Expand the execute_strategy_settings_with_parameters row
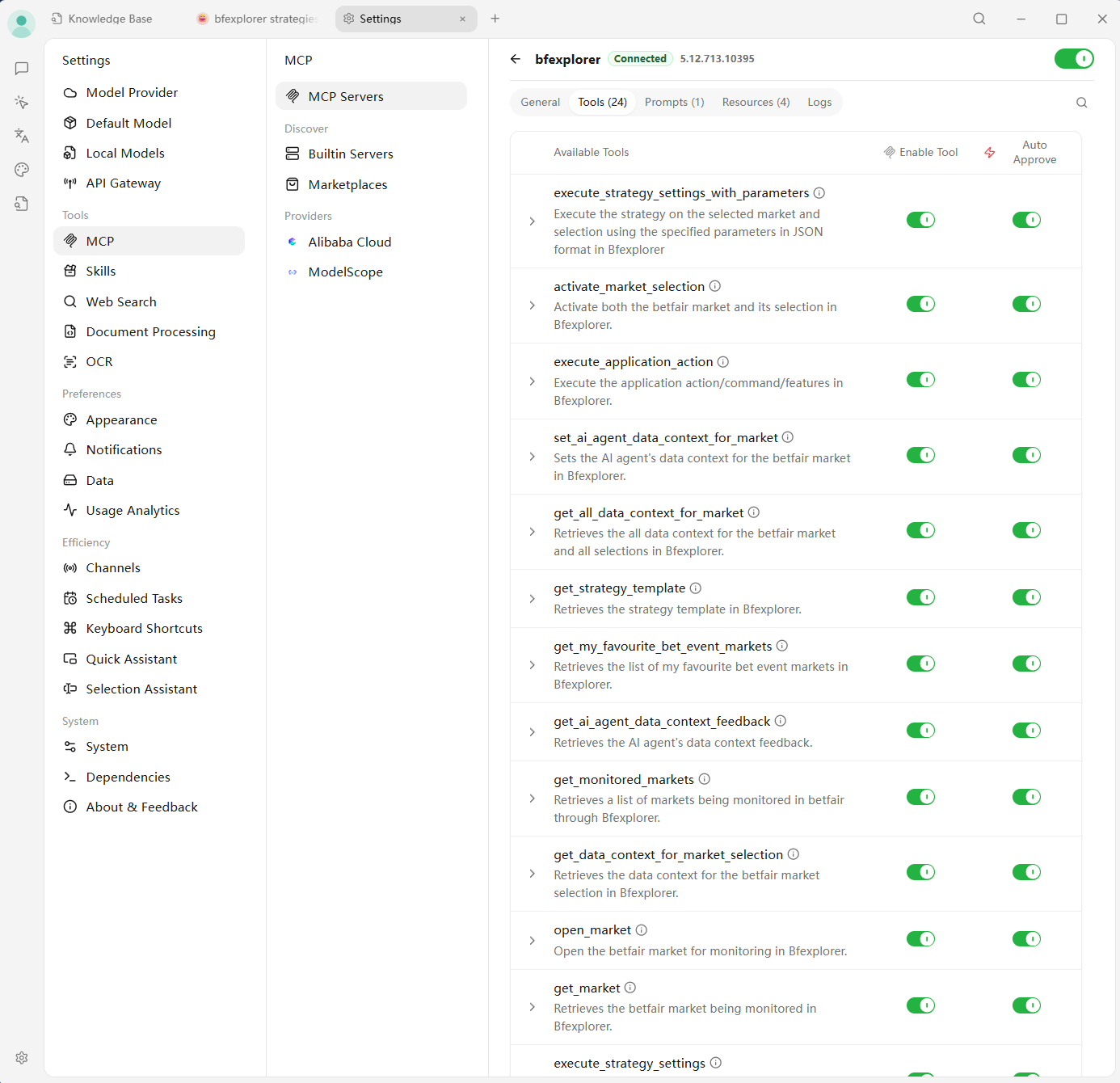1120x1083 pixels. pos(532,221)
